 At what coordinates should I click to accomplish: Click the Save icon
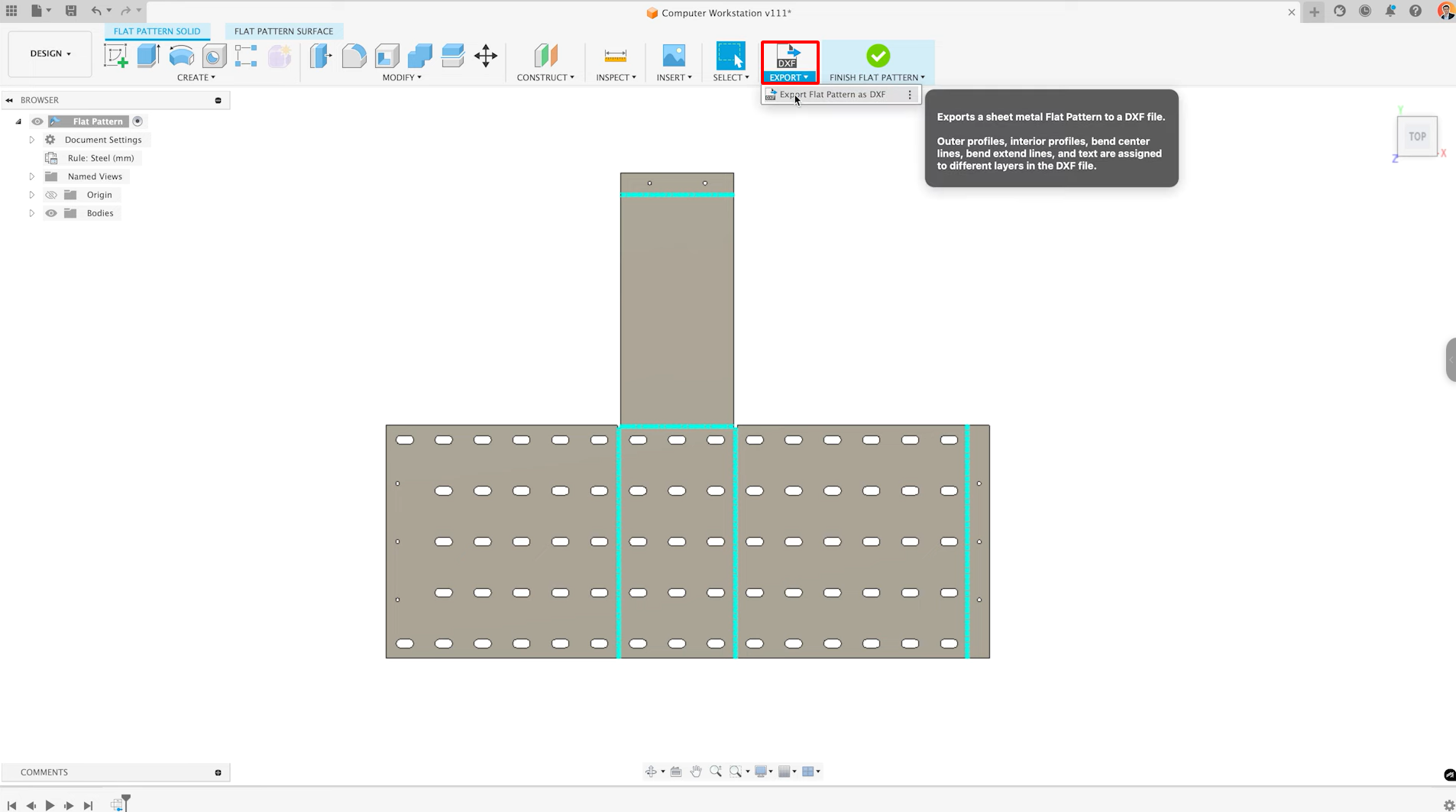pyautogui.click(x=71, y=11)
